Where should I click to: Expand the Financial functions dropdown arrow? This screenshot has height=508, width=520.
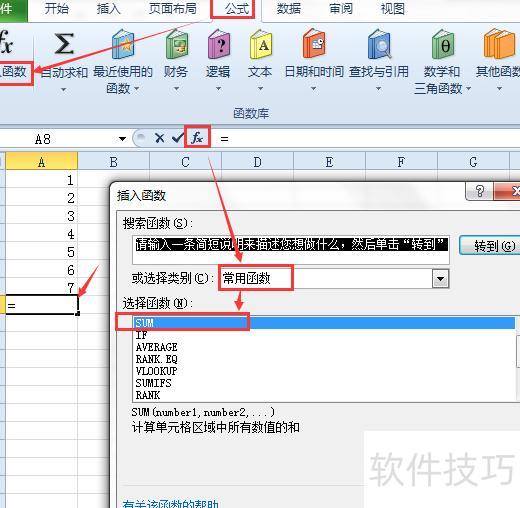tap(177, 89)
